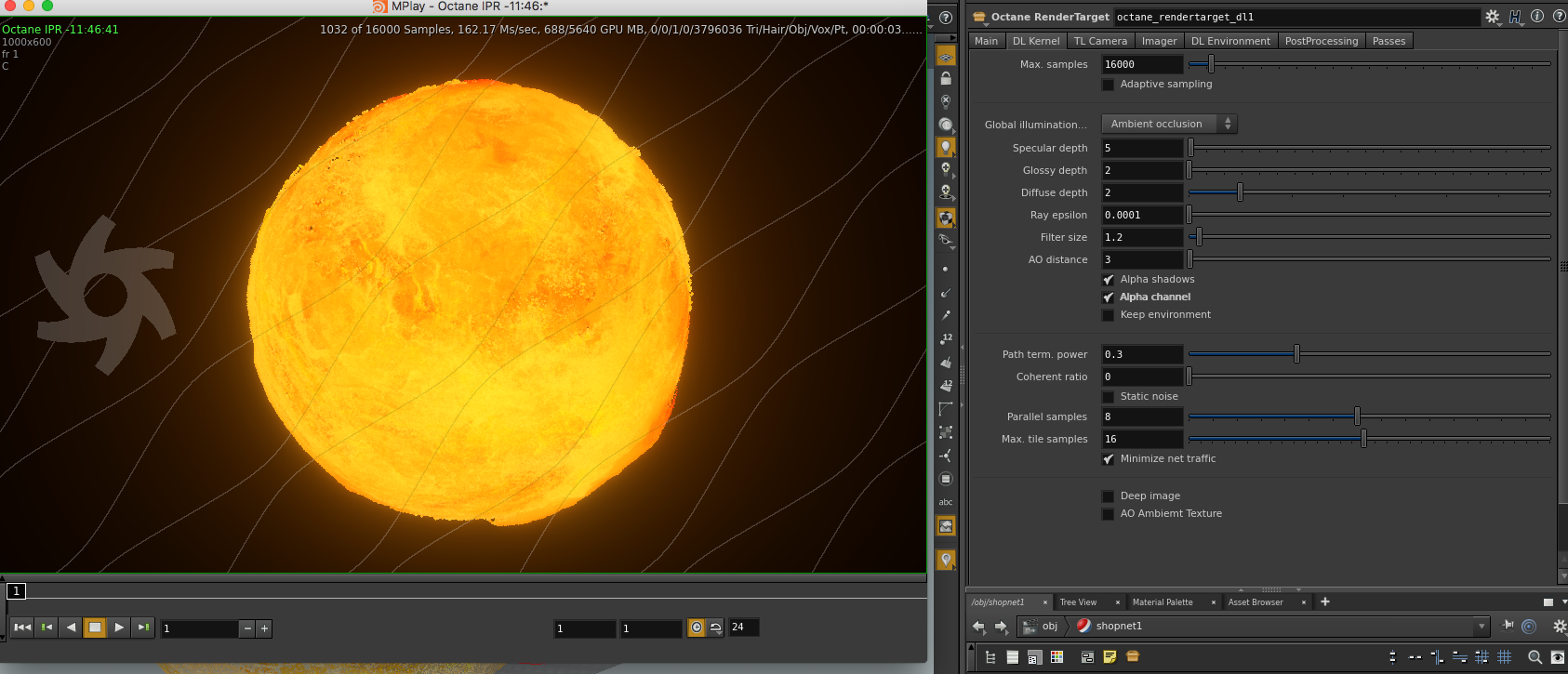Click the lock icon in vertical toolbar
This screenshot has height=674, width=1568.
(946, 79)
